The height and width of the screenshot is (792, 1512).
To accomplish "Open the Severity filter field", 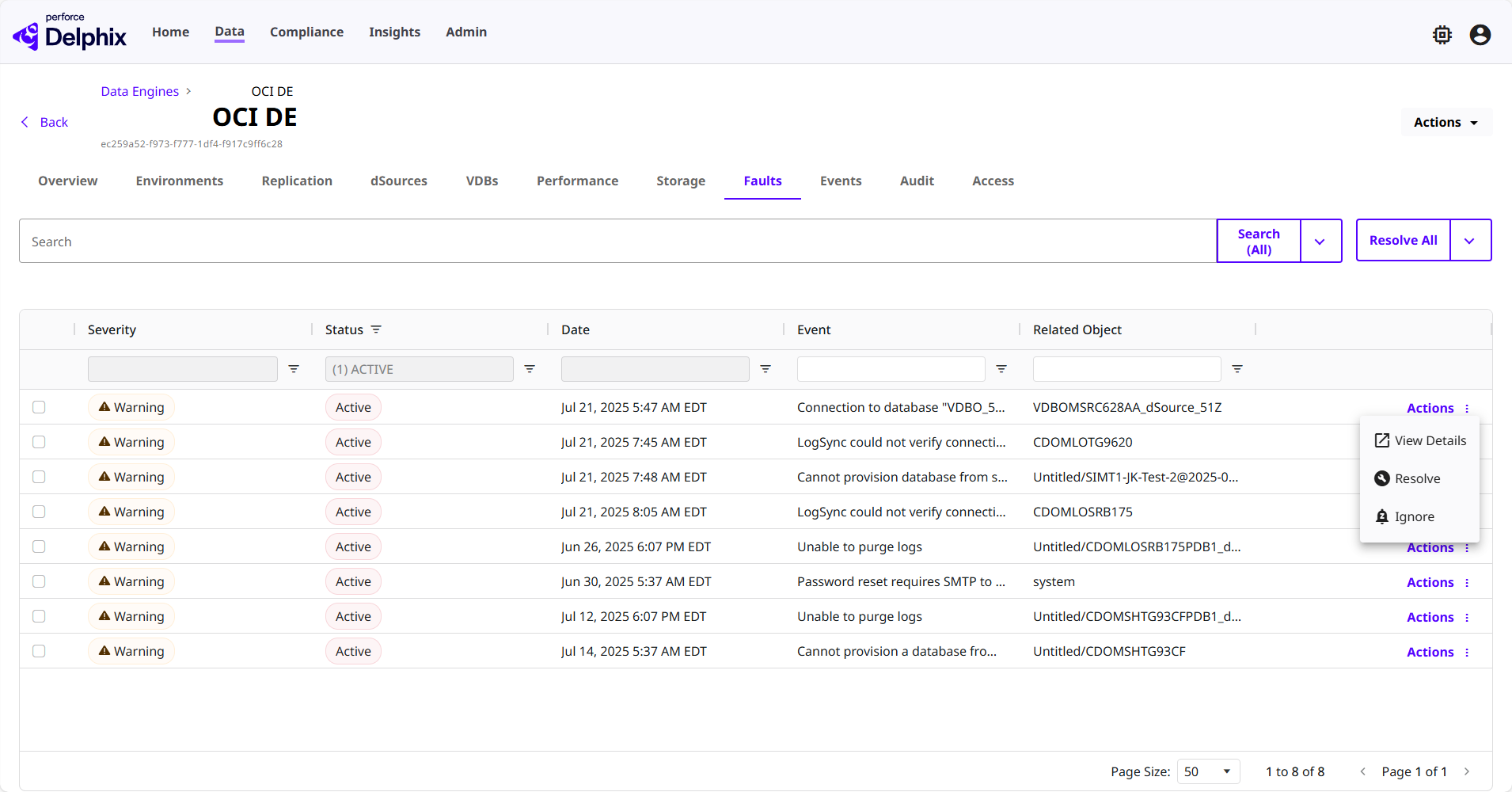I will point(183,369).
